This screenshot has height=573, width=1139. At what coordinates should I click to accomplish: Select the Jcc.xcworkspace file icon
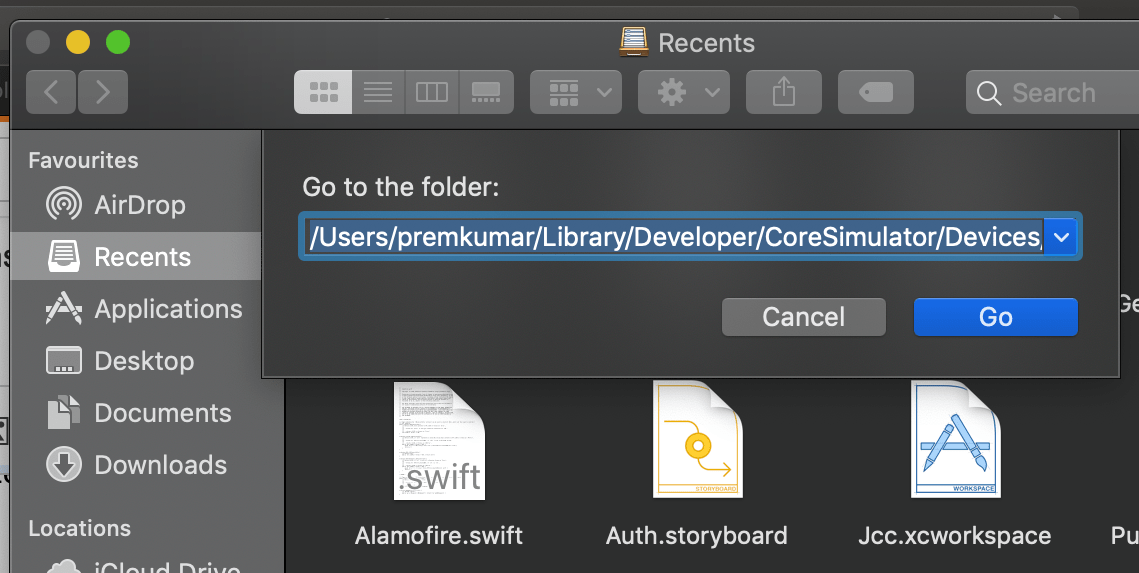[x=955, y=439]
